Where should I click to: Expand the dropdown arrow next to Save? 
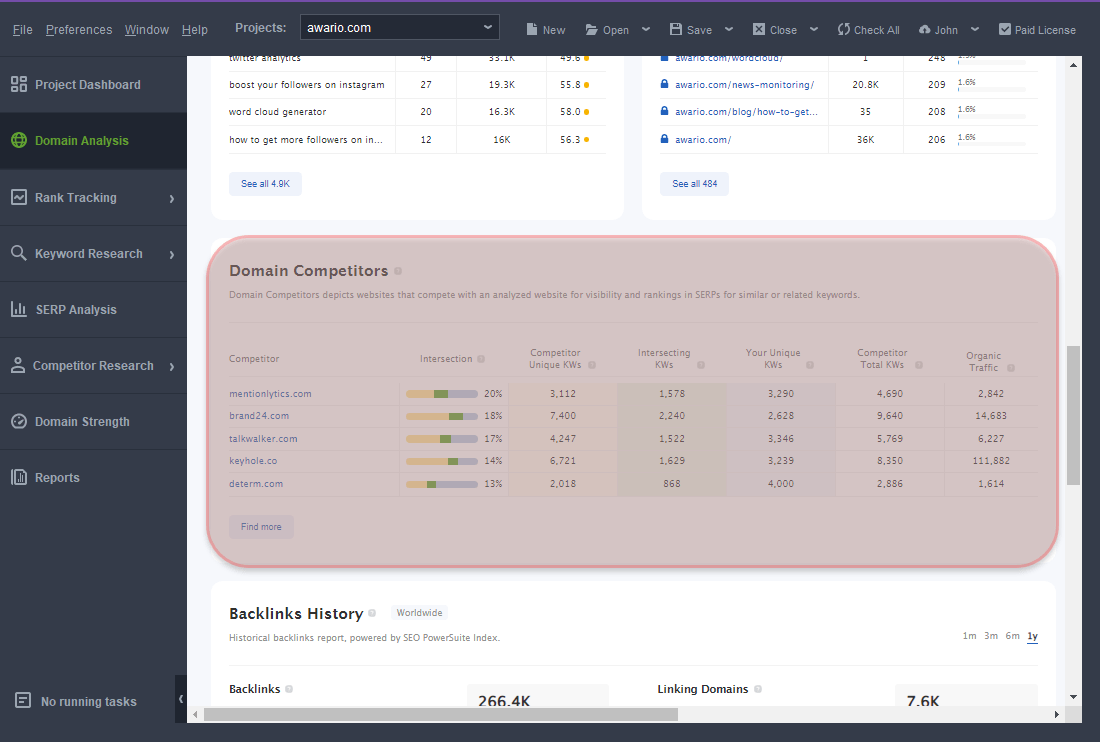[x=729, y=29]
